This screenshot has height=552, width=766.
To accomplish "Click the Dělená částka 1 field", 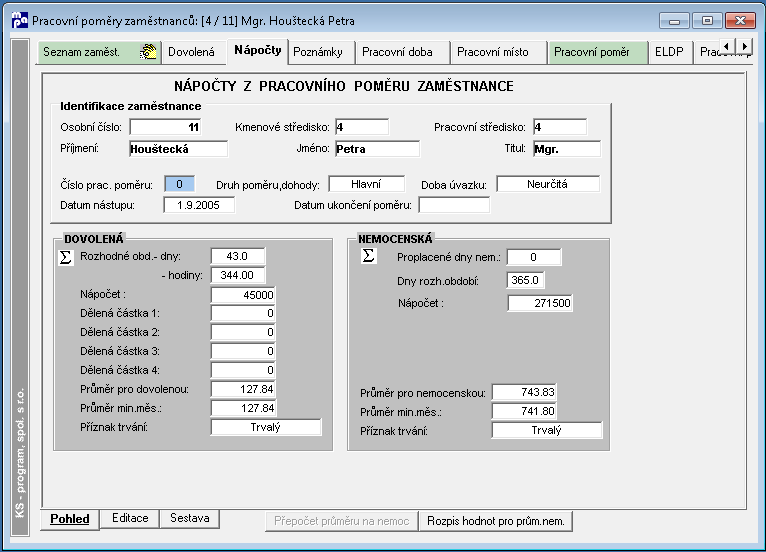I will click(x=243, y=313).
